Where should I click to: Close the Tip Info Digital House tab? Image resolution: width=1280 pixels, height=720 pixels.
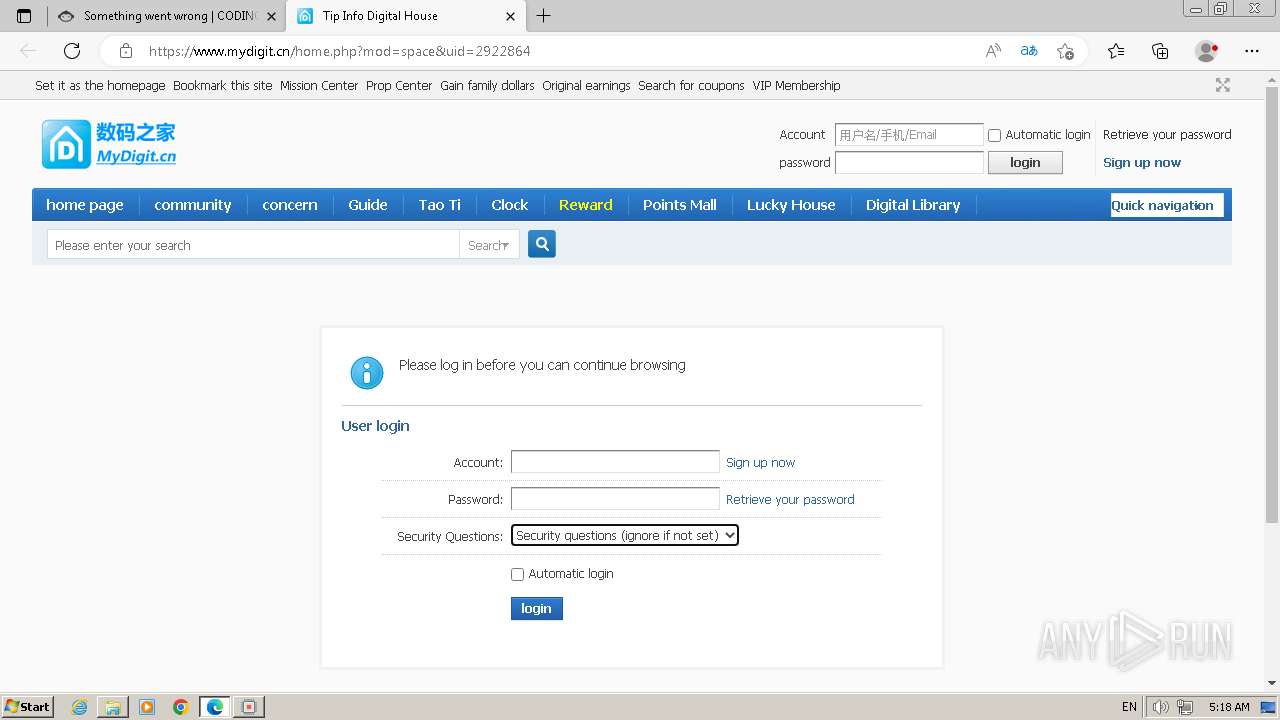tap(510, 16)
